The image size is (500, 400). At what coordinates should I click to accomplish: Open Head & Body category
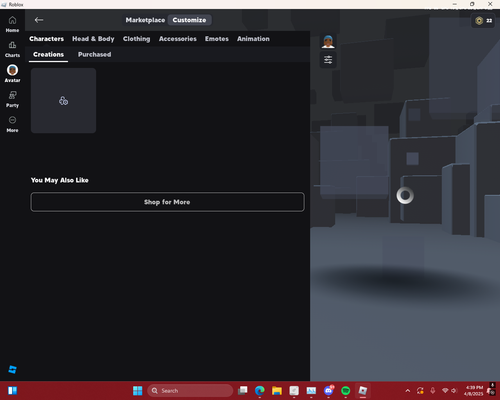tap(93, 39)
